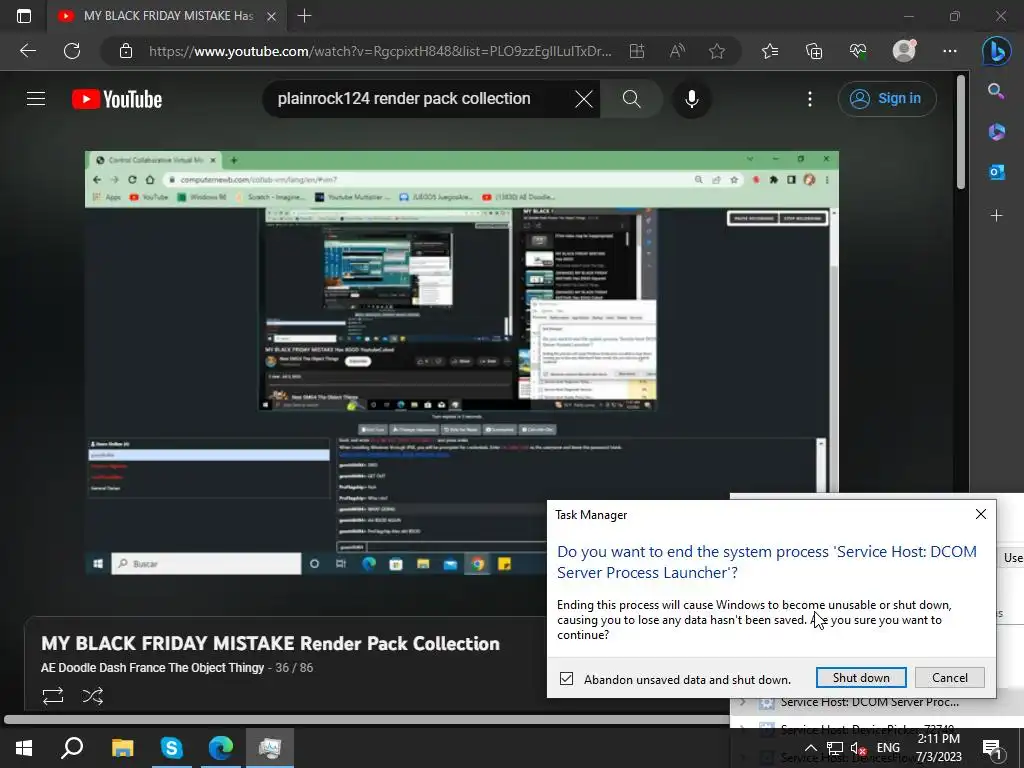Viewport: 1024px width, 768px height.
Task: Open Windows Start menu
Action: [x=24, y=748]
